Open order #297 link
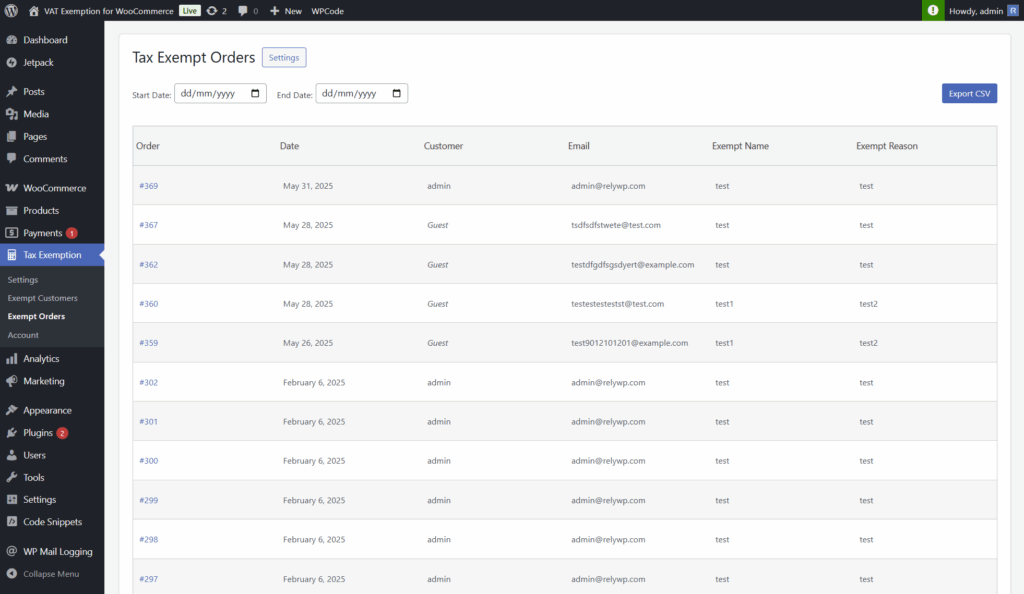The width and height of the screenshot is (1024, 594). click(148, 579)
